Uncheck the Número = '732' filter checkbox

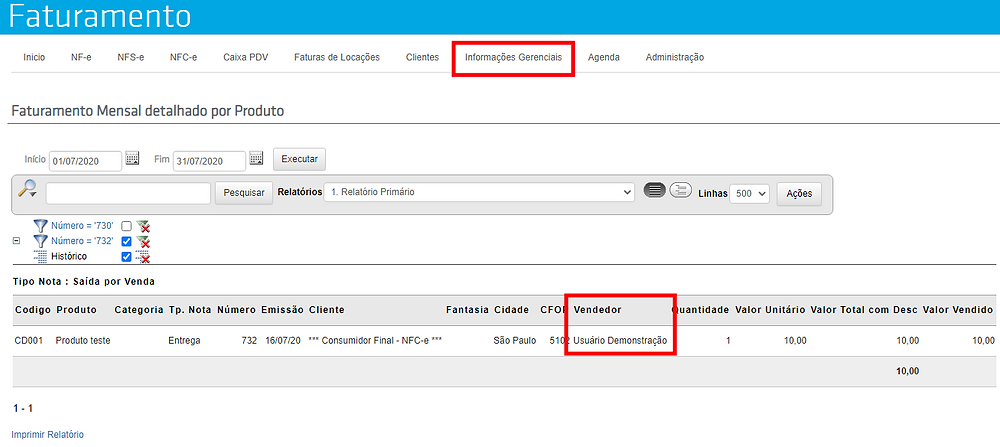[x=126, y=242]
